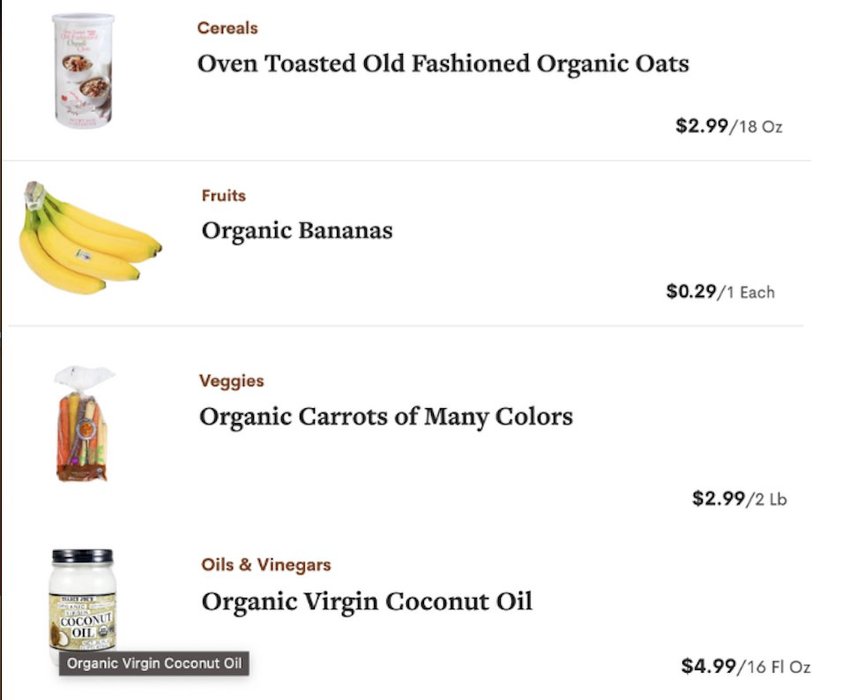Open the Oils & Vinegars category
The height and width of the screenshot is (700, 850).
[266, 564]
